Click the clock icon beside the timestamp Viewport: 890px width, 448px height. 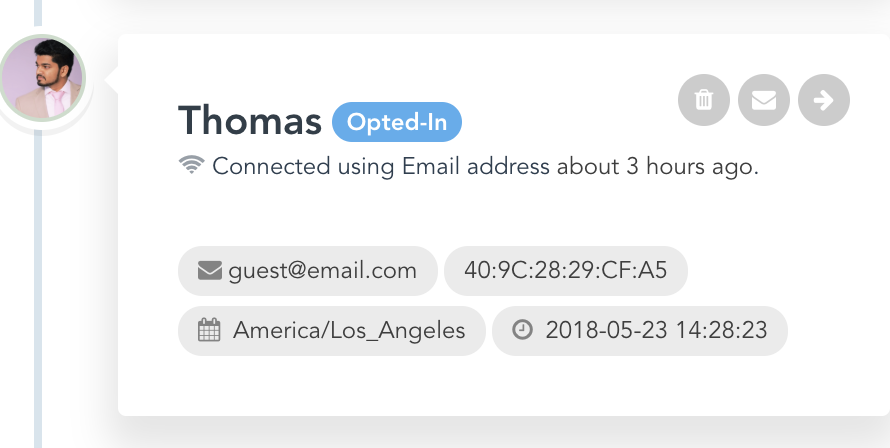[x=522, y=329]
